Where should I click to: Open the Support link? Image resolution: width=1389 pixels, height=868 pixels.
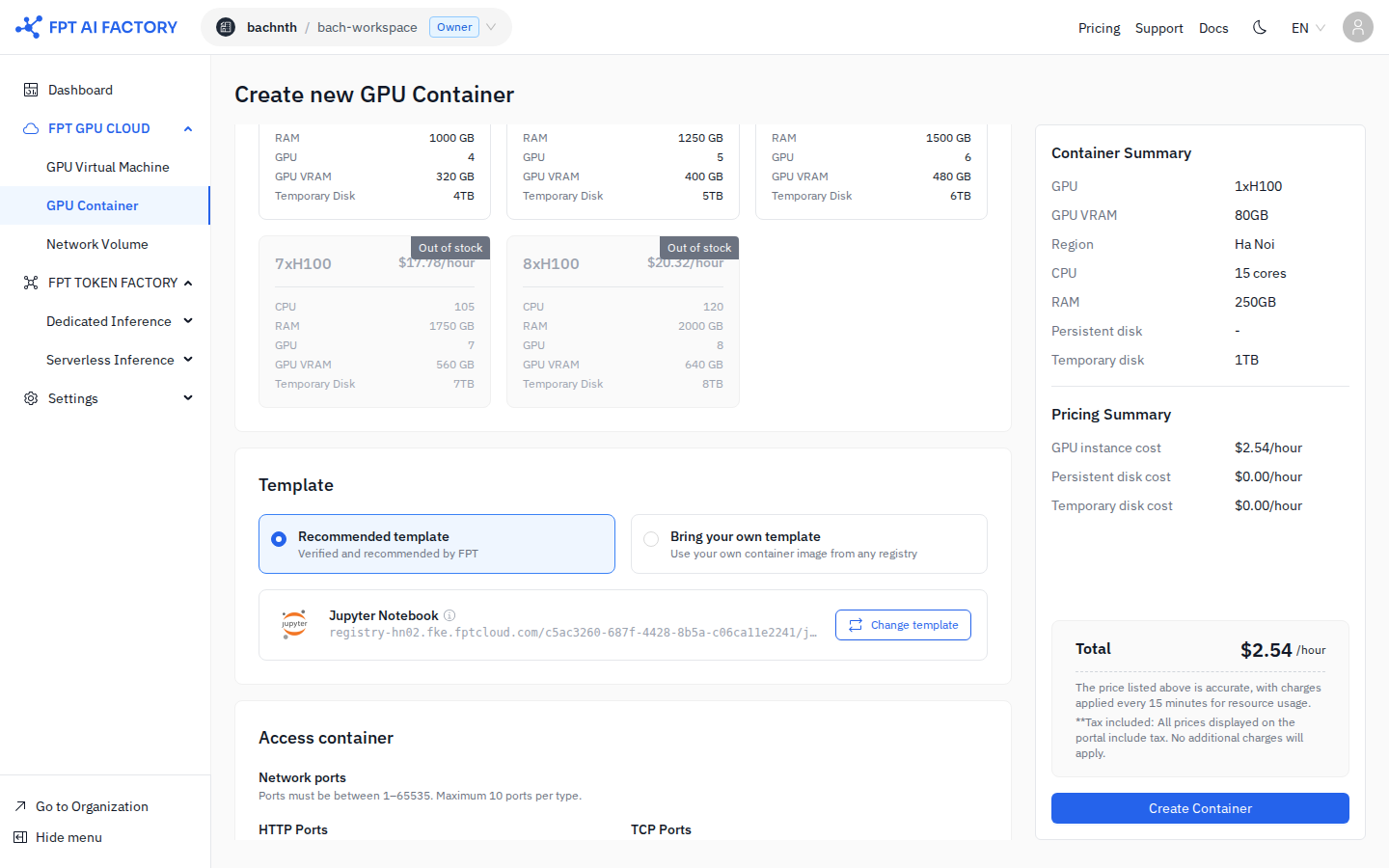[1158, 28]
